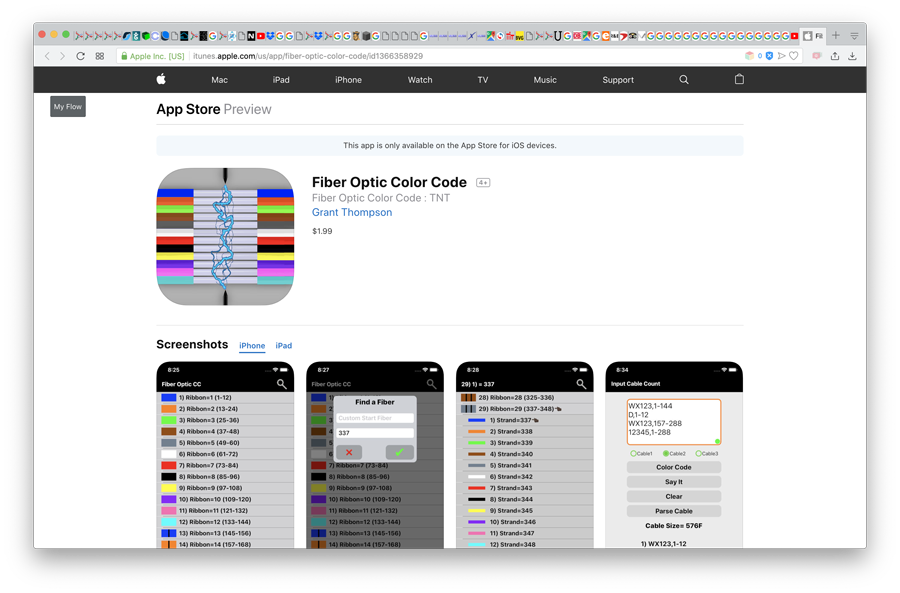Image resolution: width=900 pixels, height=593 pixels.
Task: Open a new tab with the plus icon
Action: [836, 36]
